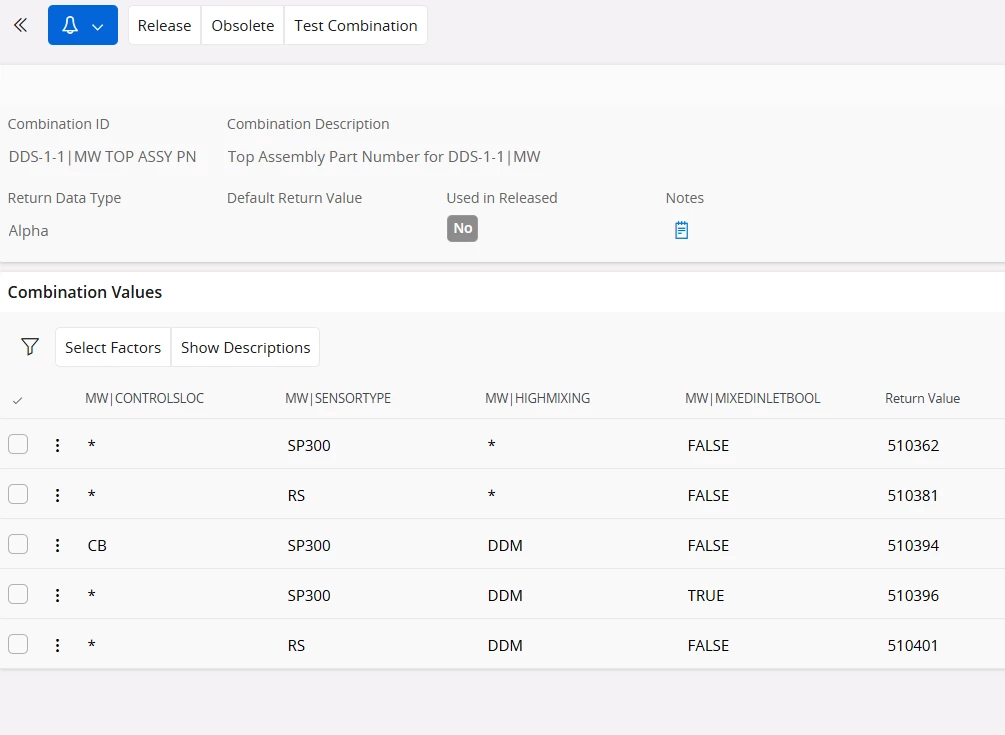Open row actions menu for return value 510401
This screenshot has height=735, width=1005.
pyautogui.click(x=58, y=646)
